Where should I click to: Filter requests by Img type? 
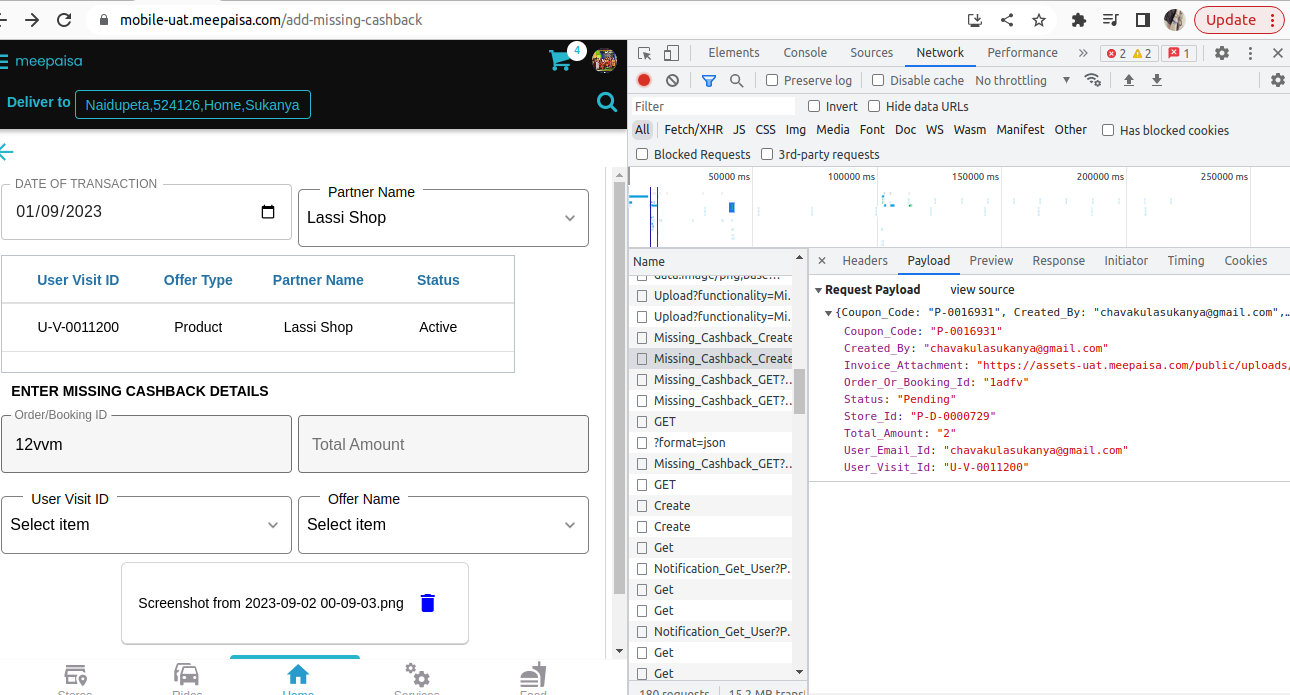796,130
